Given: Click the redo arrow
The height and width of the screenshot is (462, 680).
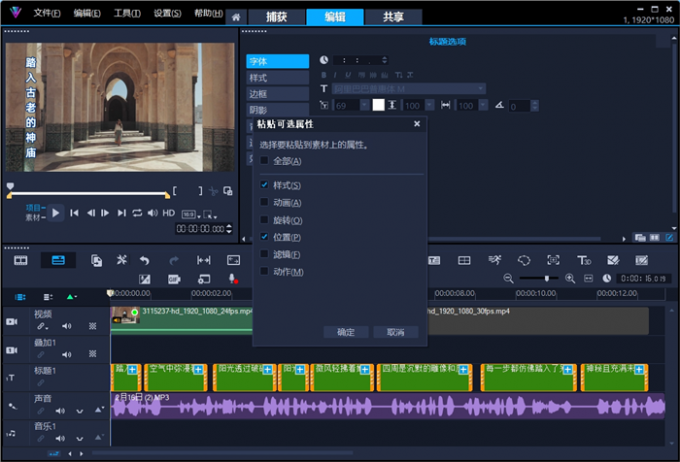Looking at the screenshot, I should (173, 260).
